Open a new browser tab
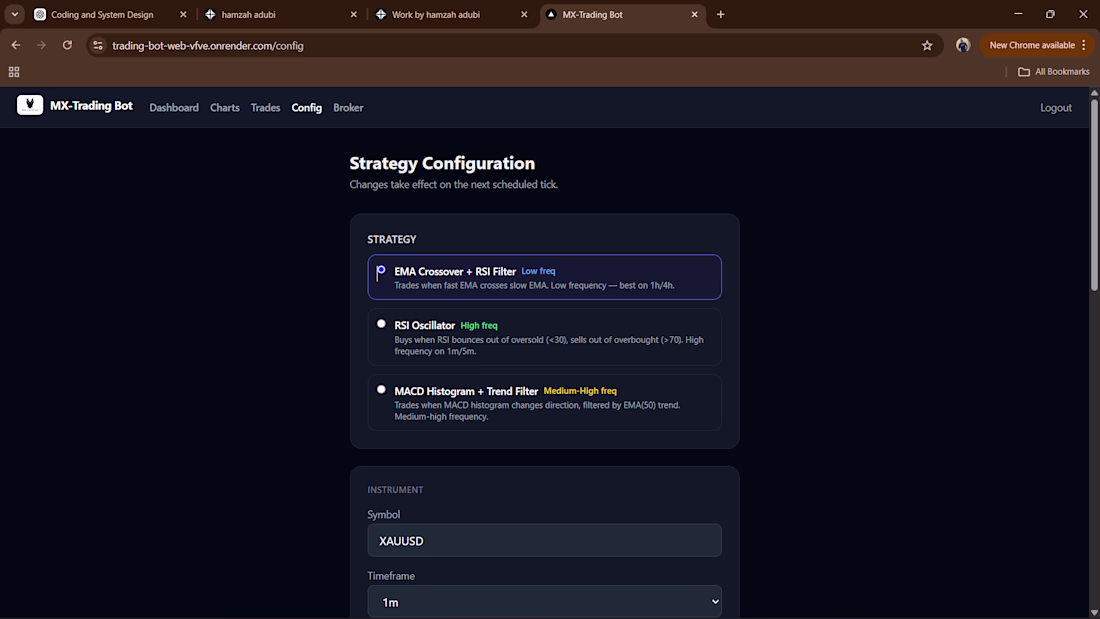This screenshot has width=1100, height=619. (x=720, y=14)
